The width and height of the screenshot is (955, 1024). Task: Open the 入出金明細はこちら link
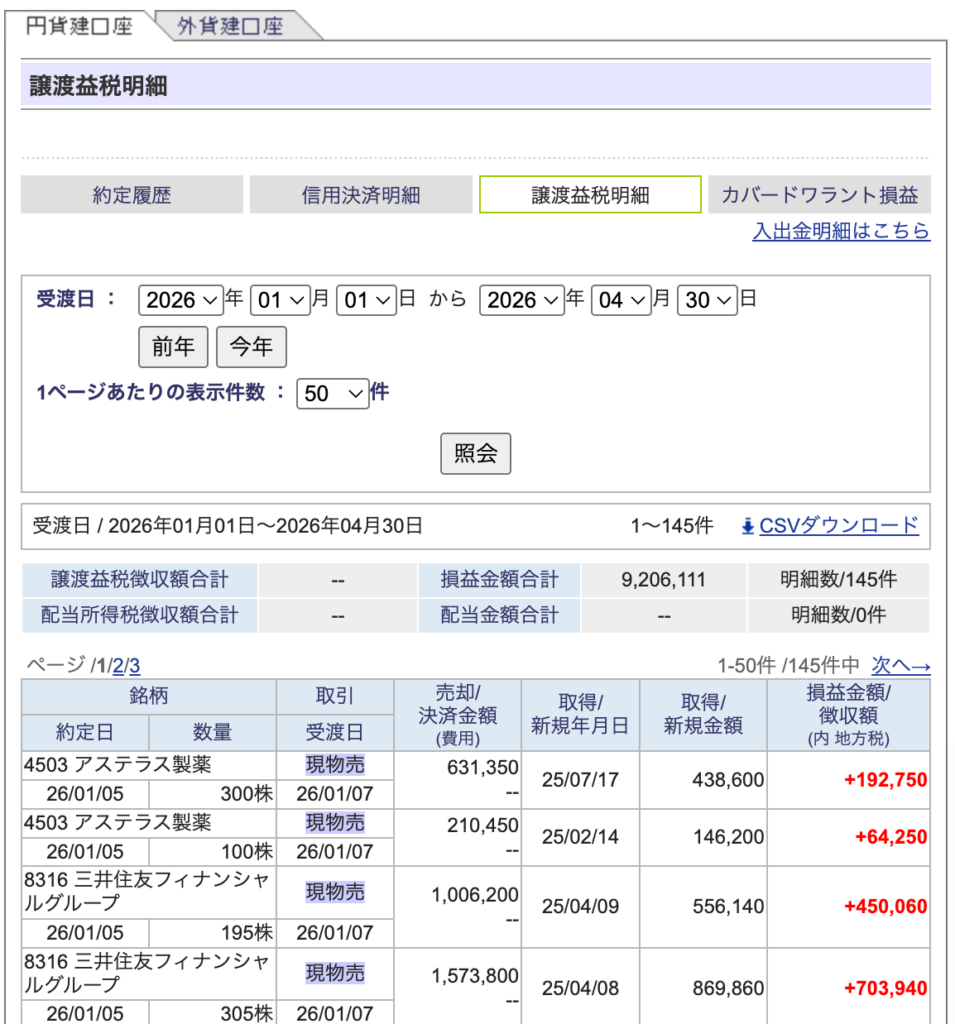click(x=841, y=232)
